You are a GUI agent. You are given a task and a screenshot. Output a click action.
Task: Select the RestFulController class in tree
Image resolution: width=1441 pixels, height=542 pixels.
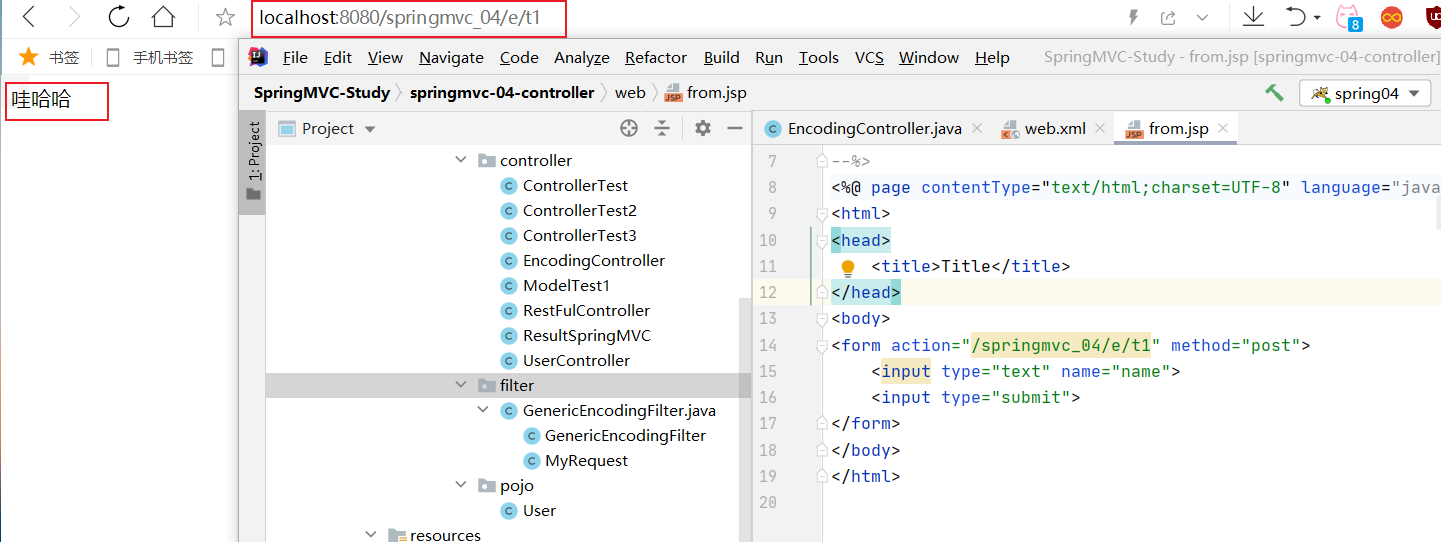[x=586, y=310]
